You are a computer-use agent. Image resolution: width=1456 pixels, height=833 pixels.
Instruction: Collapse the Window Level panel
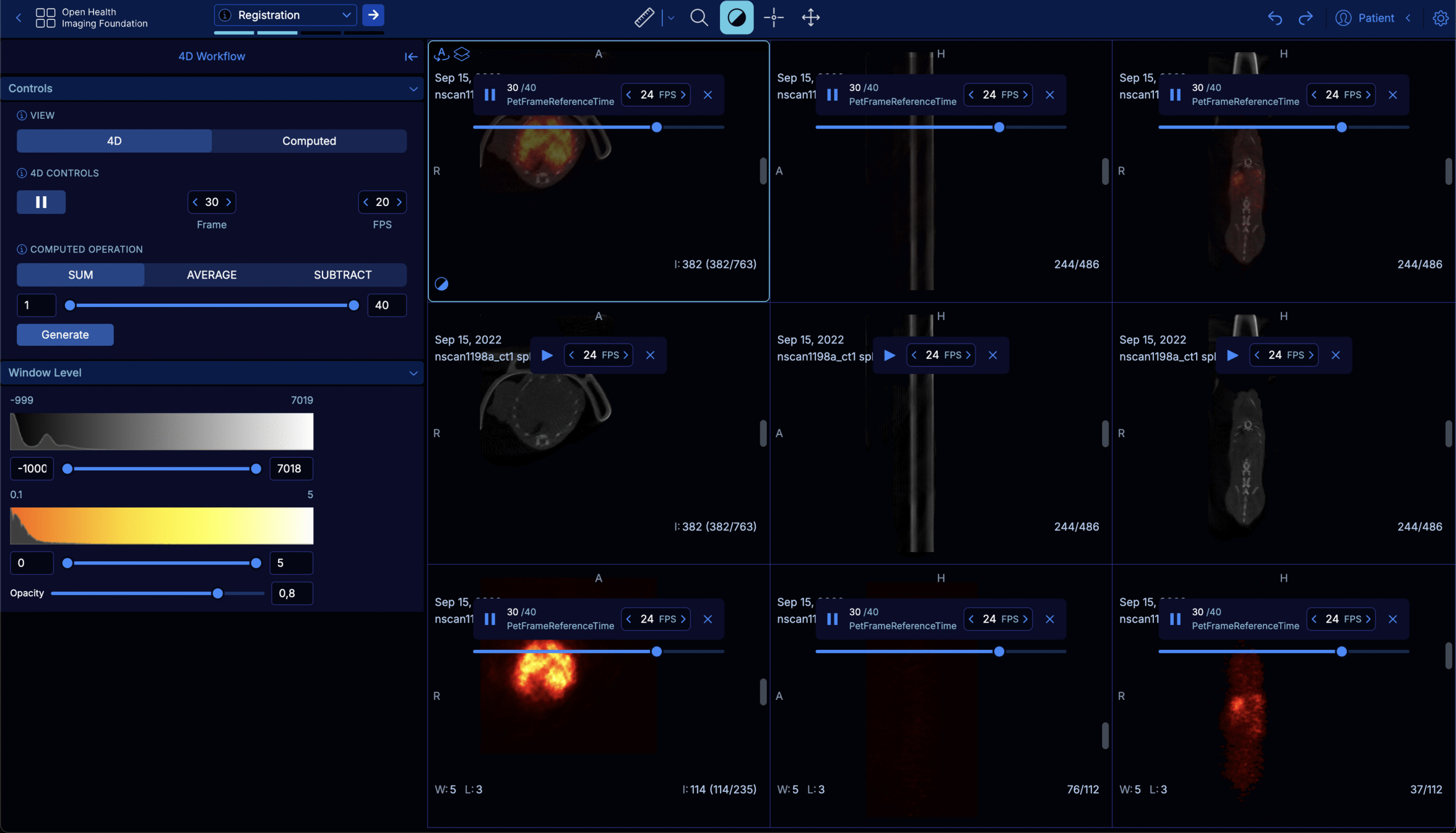coord(413,372)
